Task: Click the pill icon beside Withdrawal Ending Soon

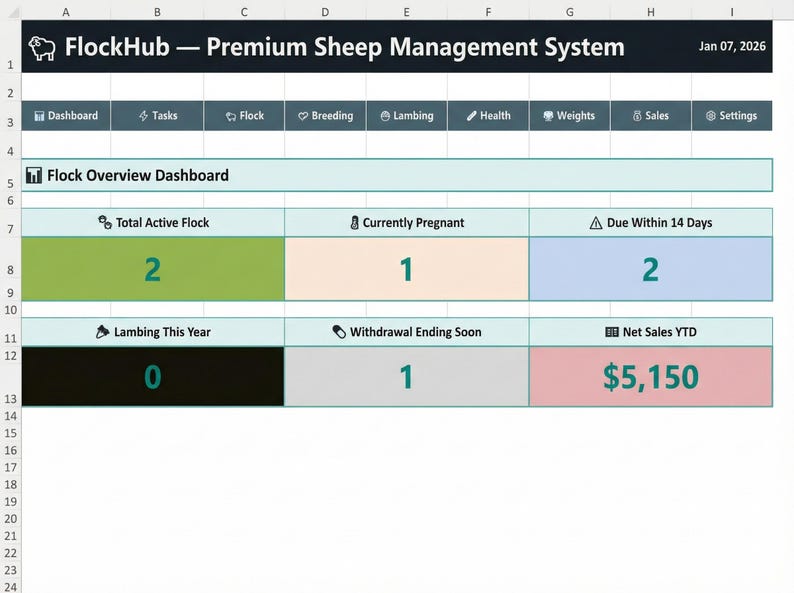Action: pos(339,332)
